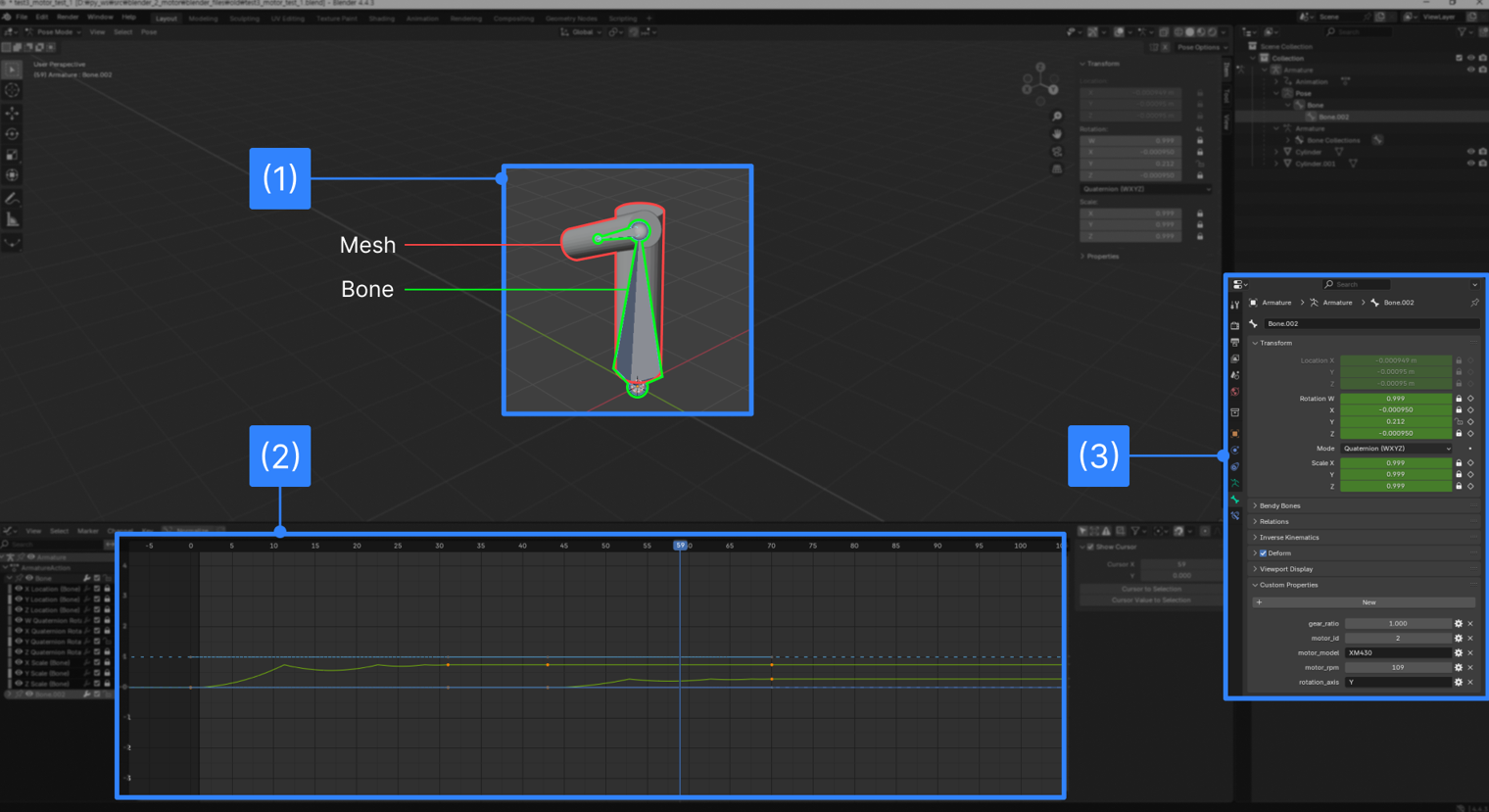
Task: Toggle the lock on Rotation Y
Action: (1459, 422)
